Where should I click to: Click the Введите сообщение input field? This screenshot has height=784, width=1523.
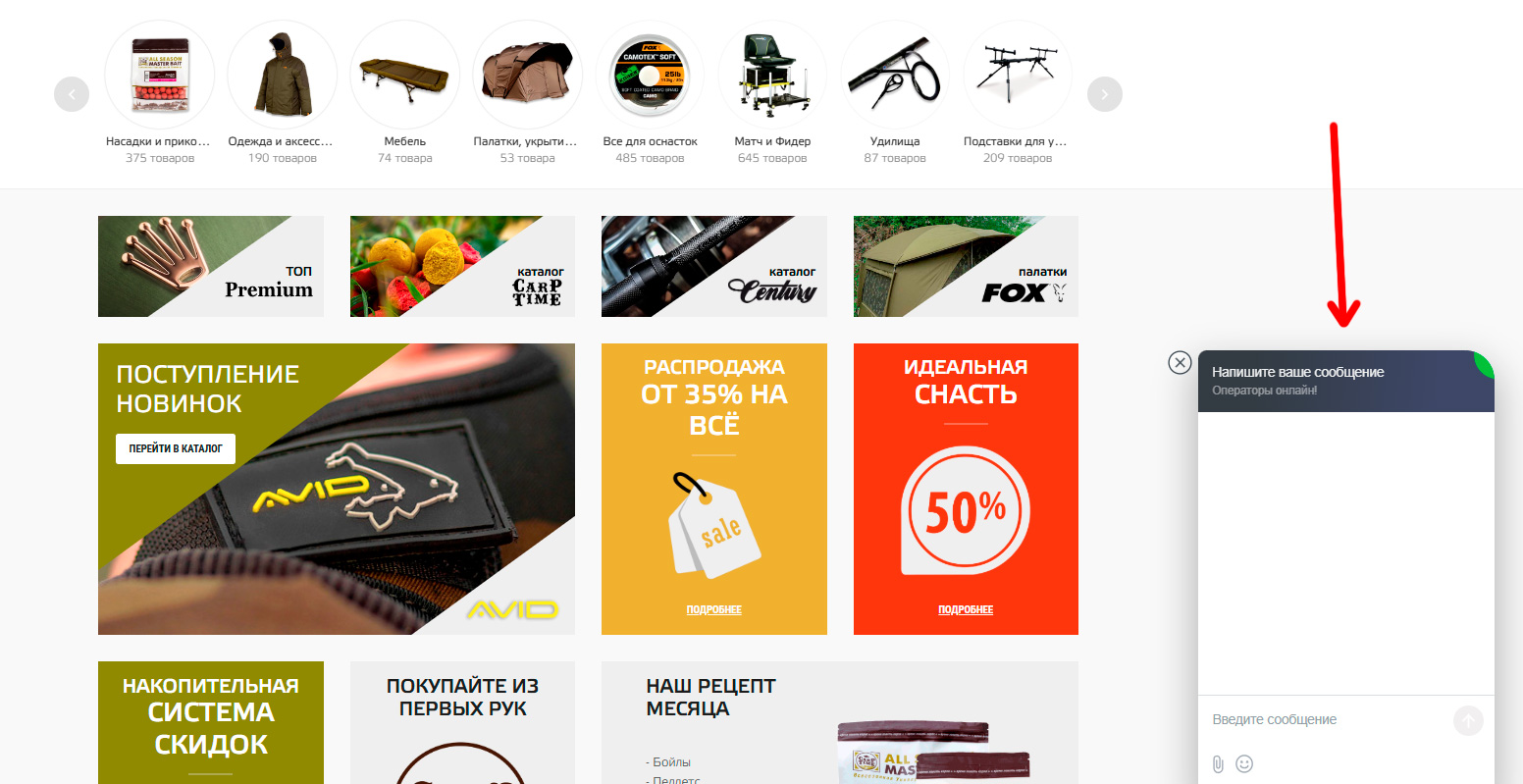tap(1327, 719)
